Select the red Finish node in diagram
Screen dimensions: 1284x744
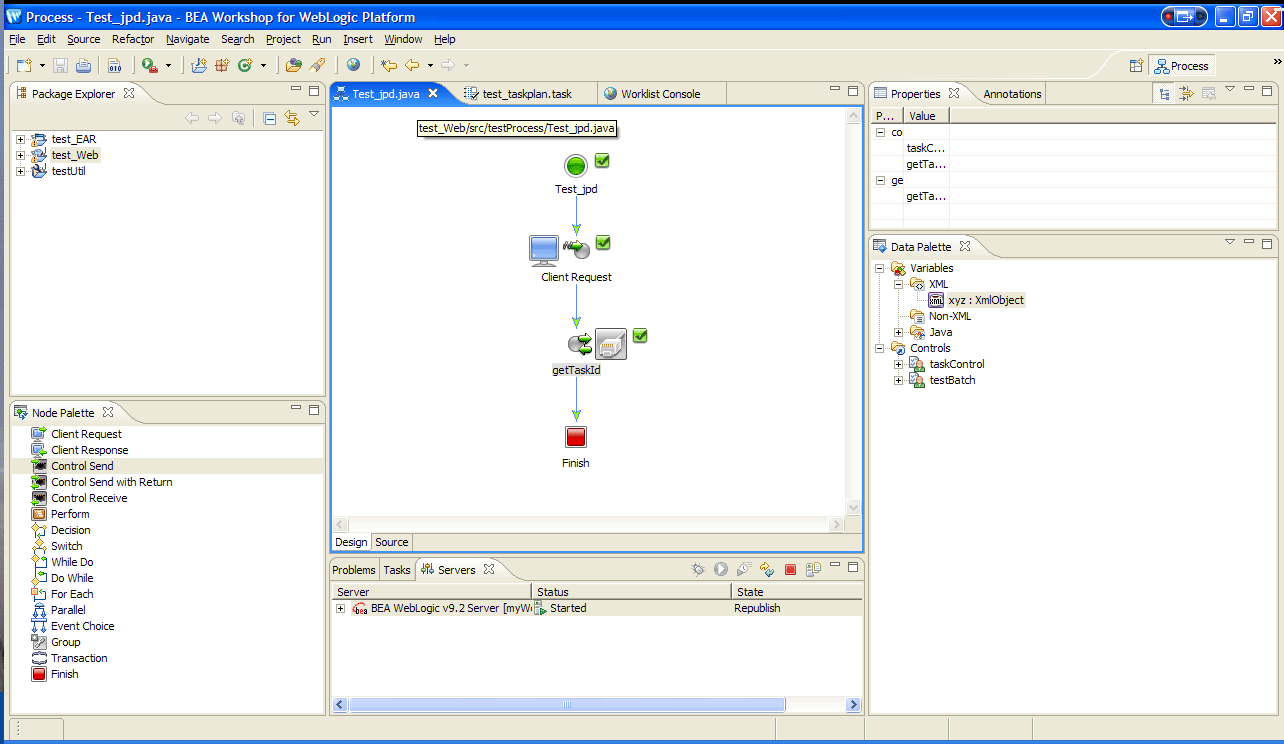click(575, 437)
